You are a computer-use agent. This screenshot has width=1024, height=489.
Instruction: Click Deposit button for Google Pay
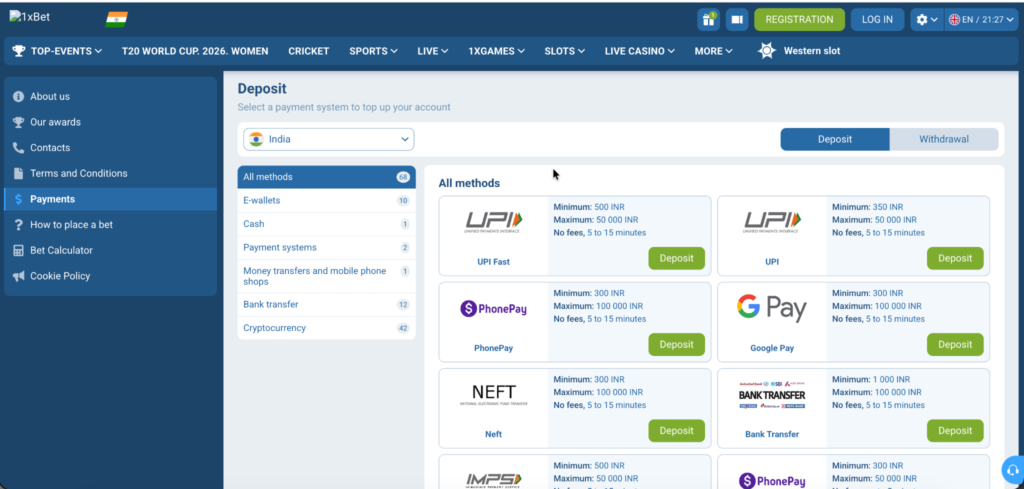tap(955, 344)
